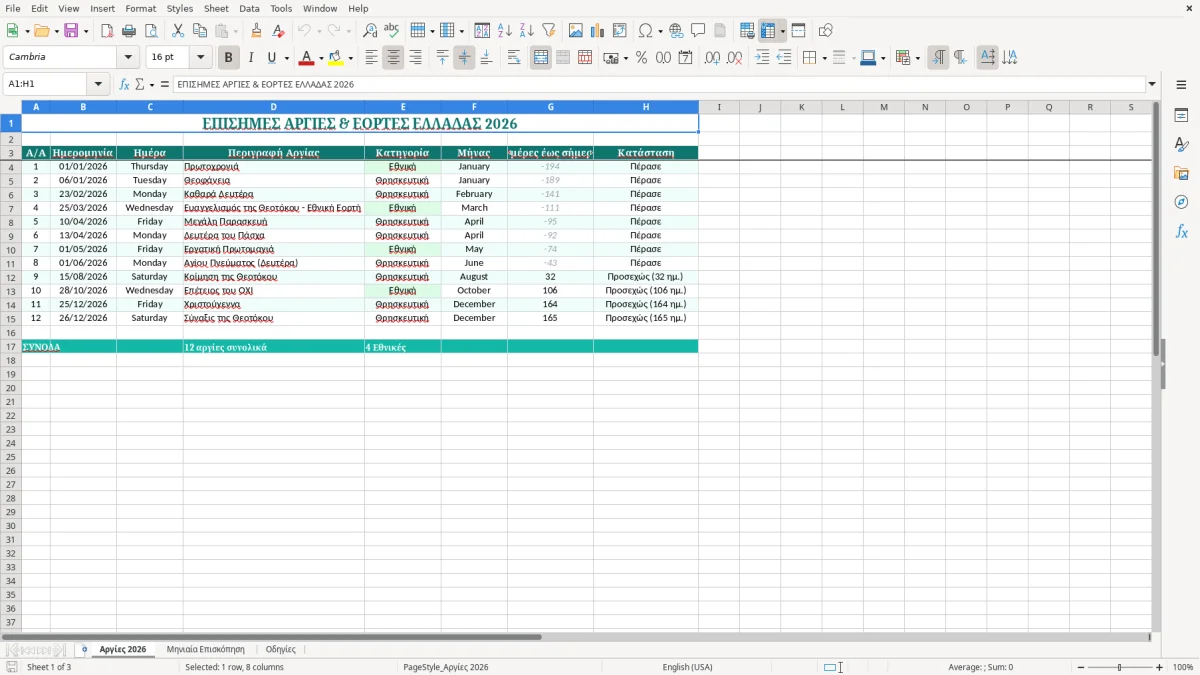Click row 17 header
Screen dimensions: 1200x675
10,346
